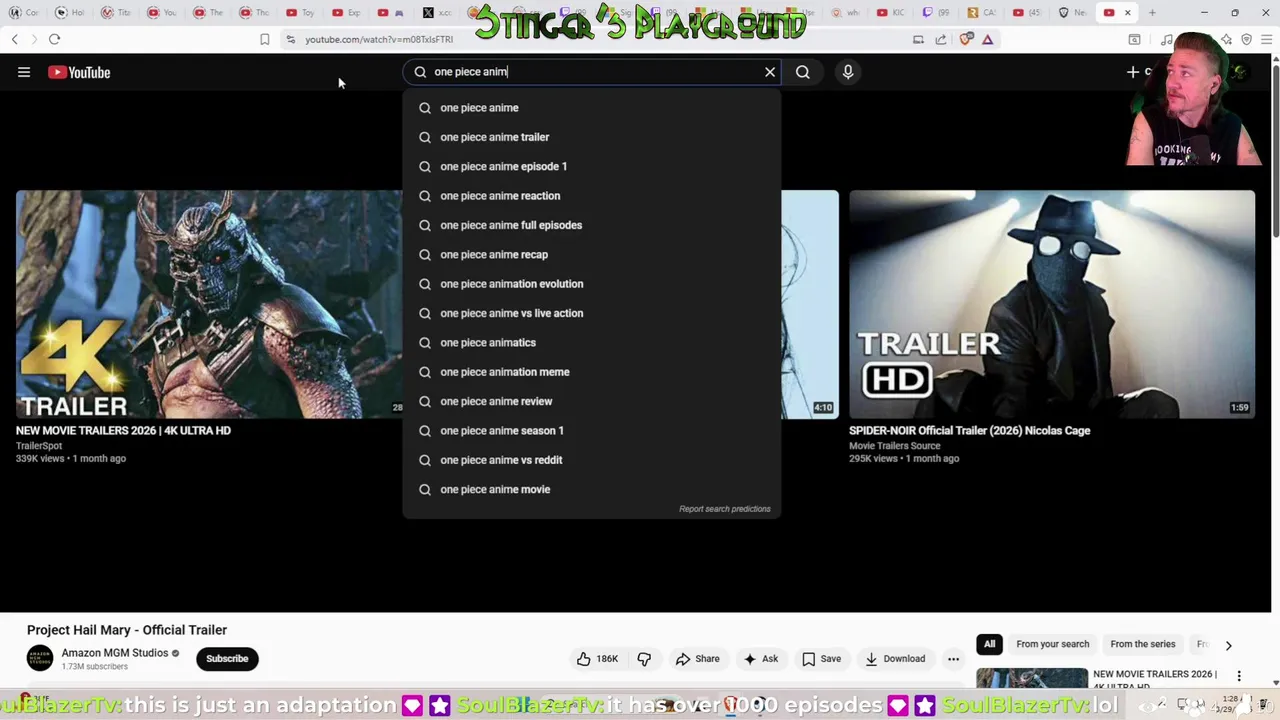Open 'NEW MOVIE TRAILERS 2026 | 4K ULTRA HD' title

[123, 431]
